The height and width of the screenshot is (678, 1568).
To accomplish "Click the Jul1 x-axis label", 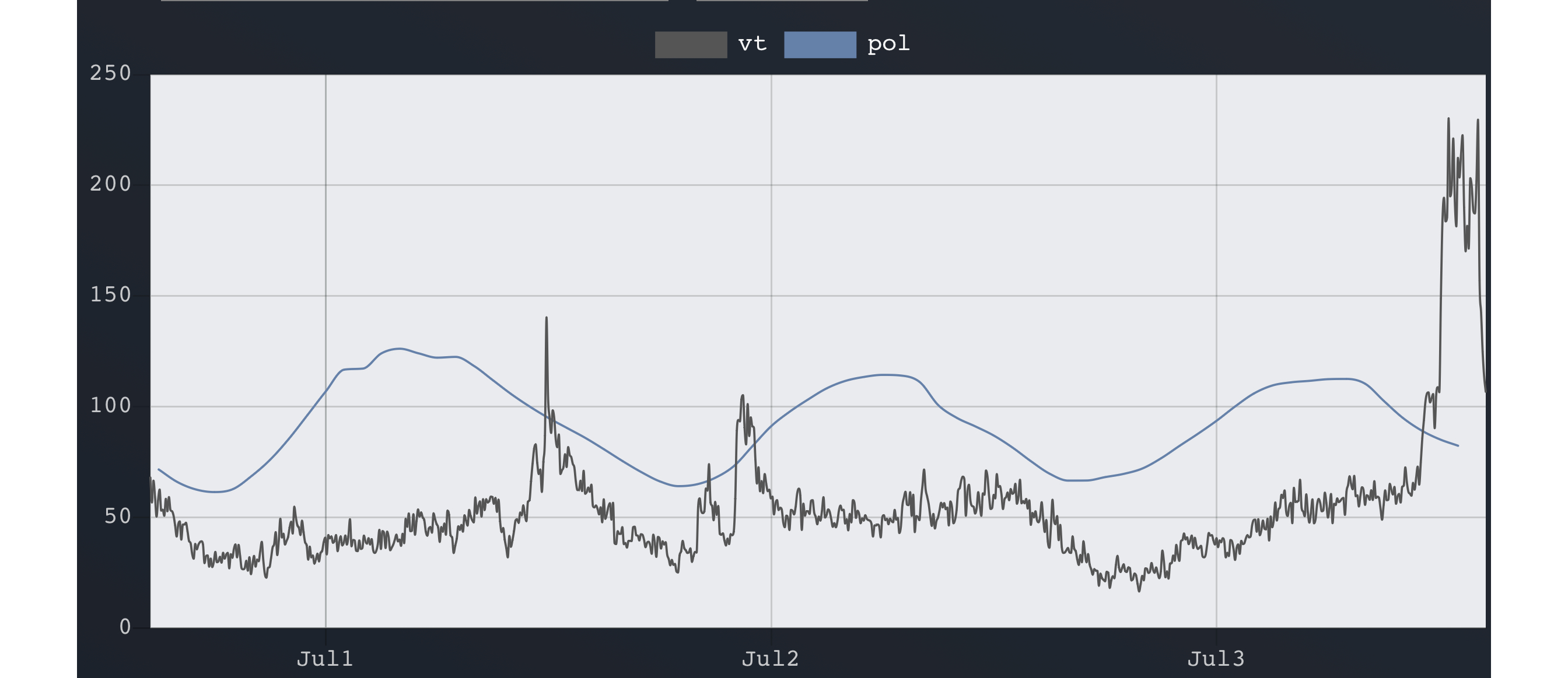I will 324,659.
